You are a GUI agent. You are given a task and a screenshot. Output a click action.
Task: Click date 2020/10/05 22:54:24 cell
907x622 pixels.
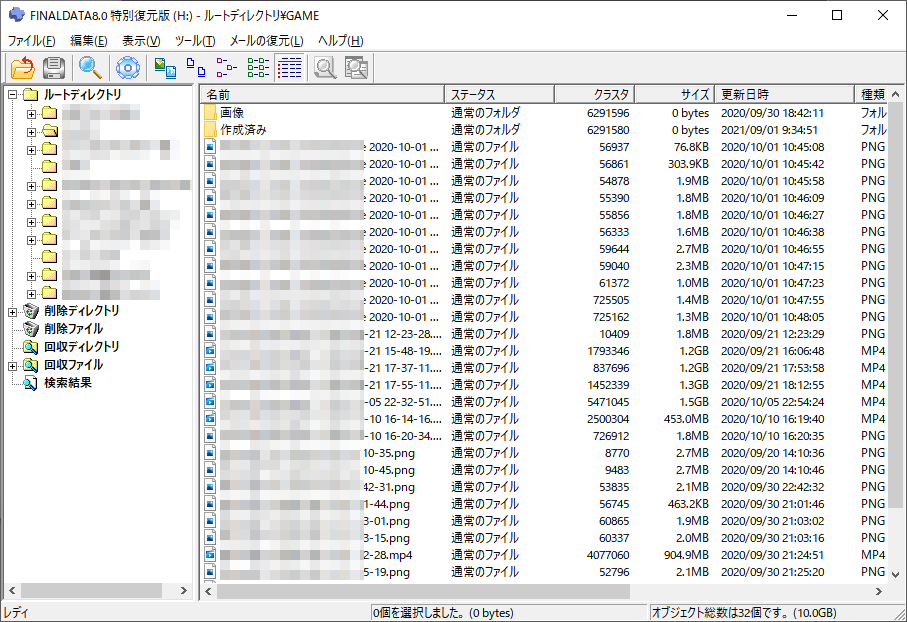[772, 402]
